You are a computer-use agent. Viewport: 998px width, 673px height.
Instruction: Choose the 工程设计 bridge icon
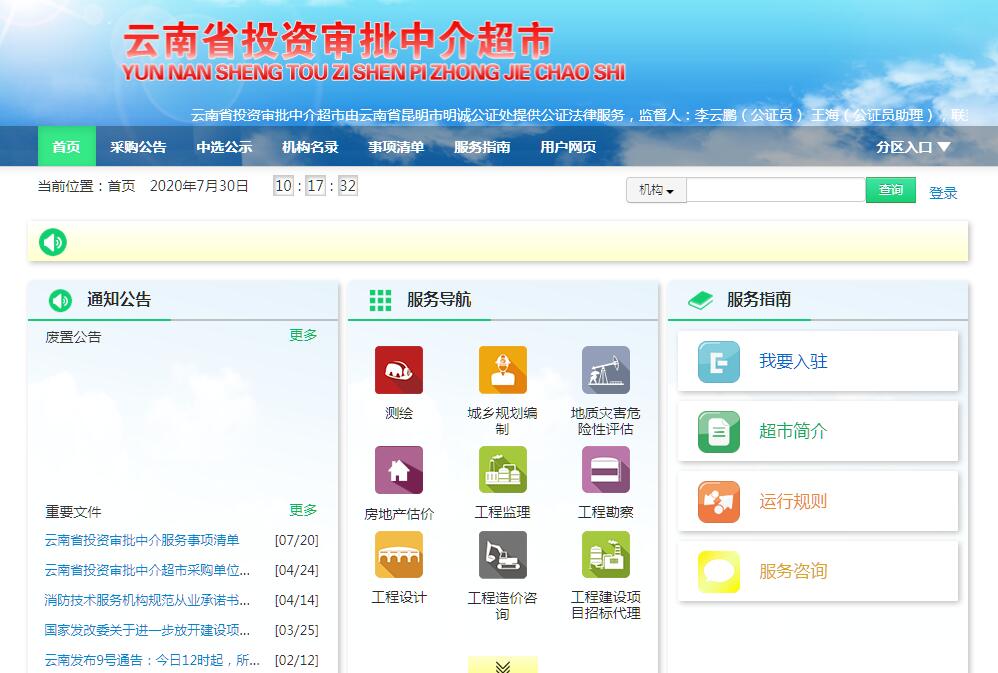(x=399, y=555)
